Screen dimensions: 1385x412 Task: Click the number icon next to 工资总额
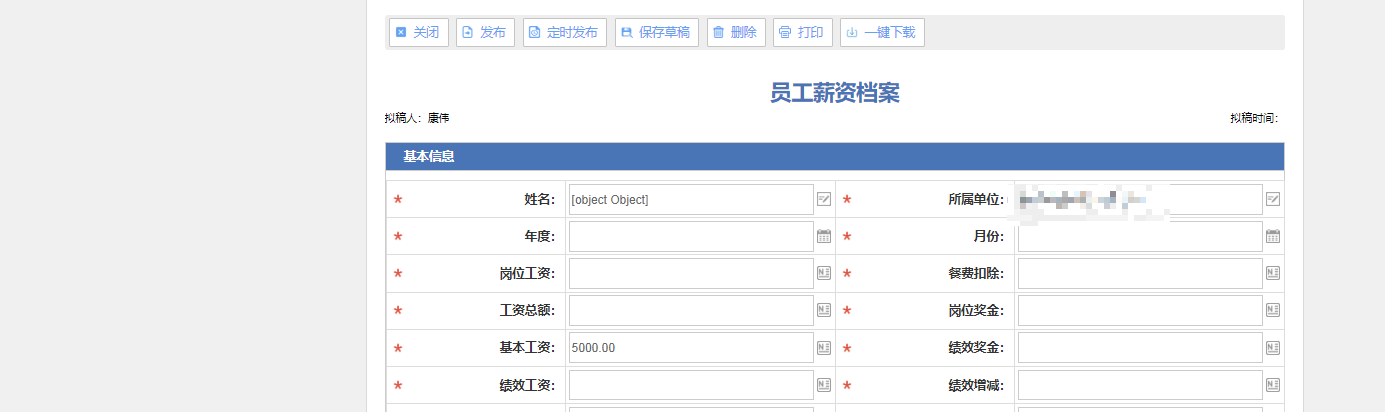824,310
